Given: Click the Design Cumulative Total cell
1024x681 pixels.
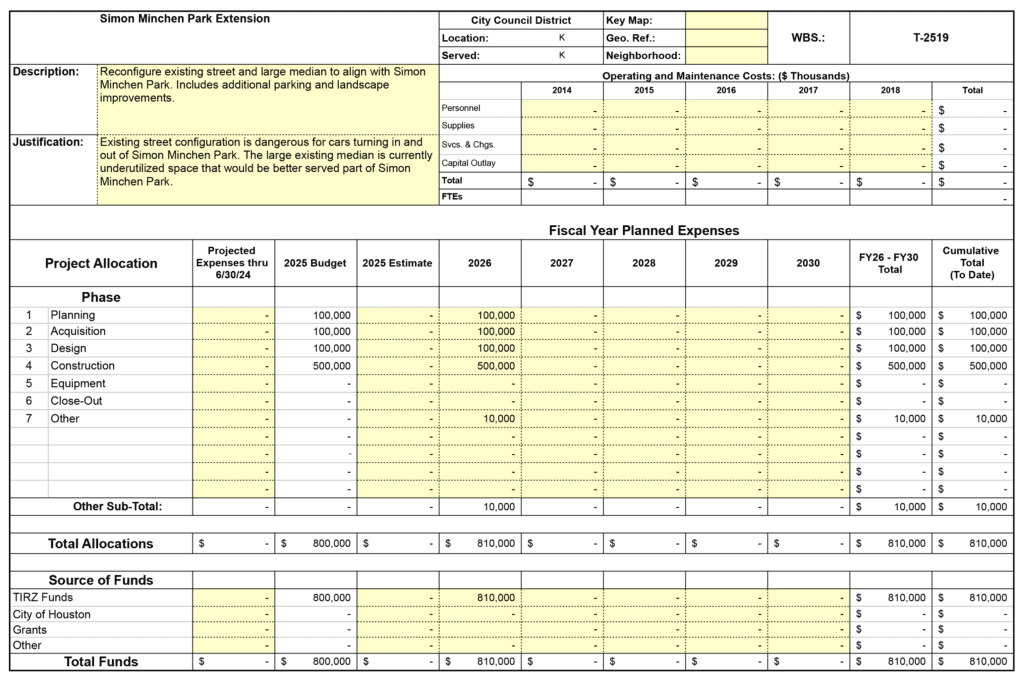Looking at the screenshot, I should [x=972, y=349].
